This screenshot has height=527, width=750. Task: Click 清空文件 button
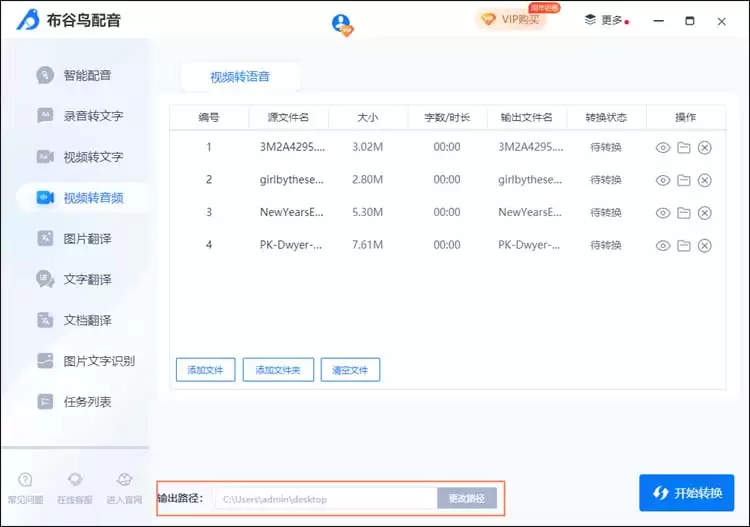click(350, 370)
